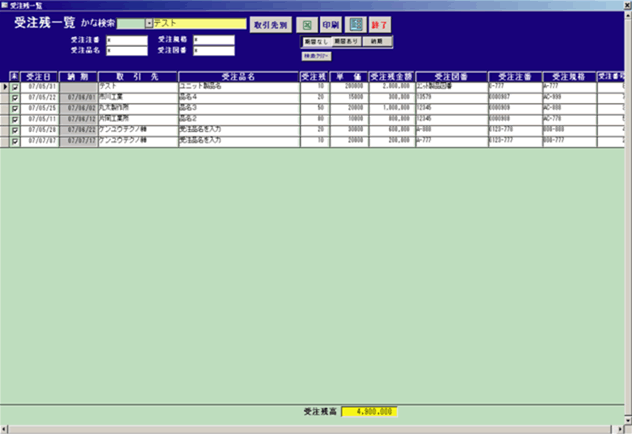Click the 受注番 search input field
The image size is (632, 434).
[x=126, y=40]
